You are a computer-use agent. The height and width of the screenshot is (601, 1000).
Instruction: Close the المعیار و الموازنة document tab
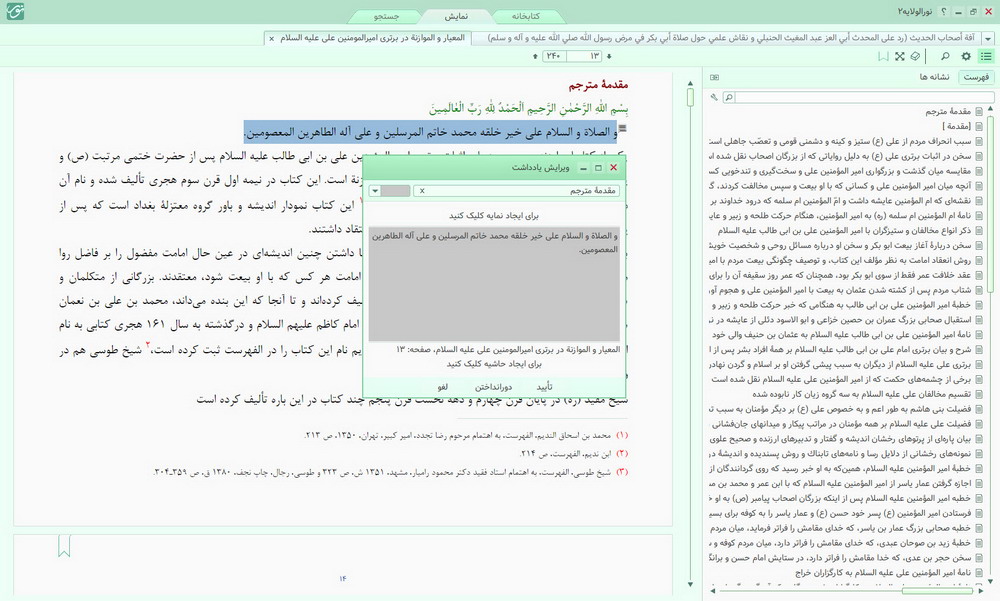click(x=272, y=38)
